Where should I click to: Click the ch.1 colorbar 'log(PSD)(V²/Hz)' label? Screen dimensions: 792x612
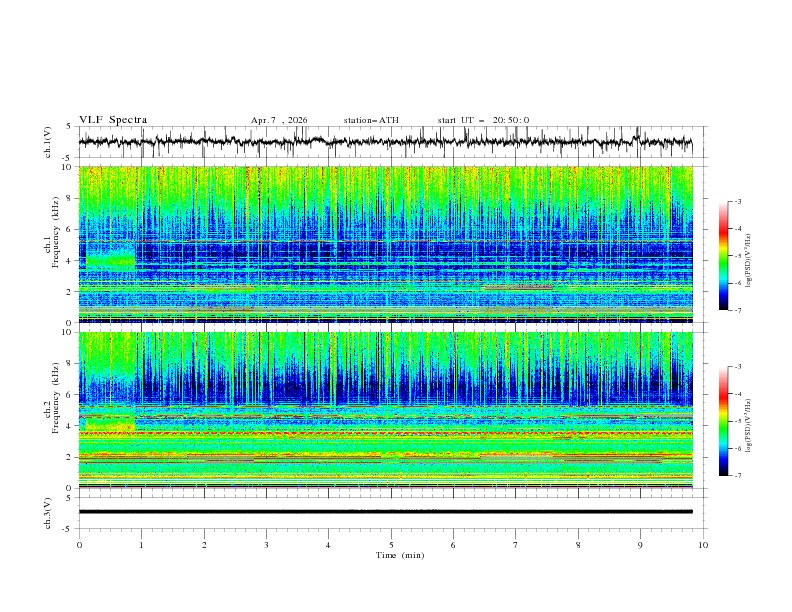click(x=749, y=261)
